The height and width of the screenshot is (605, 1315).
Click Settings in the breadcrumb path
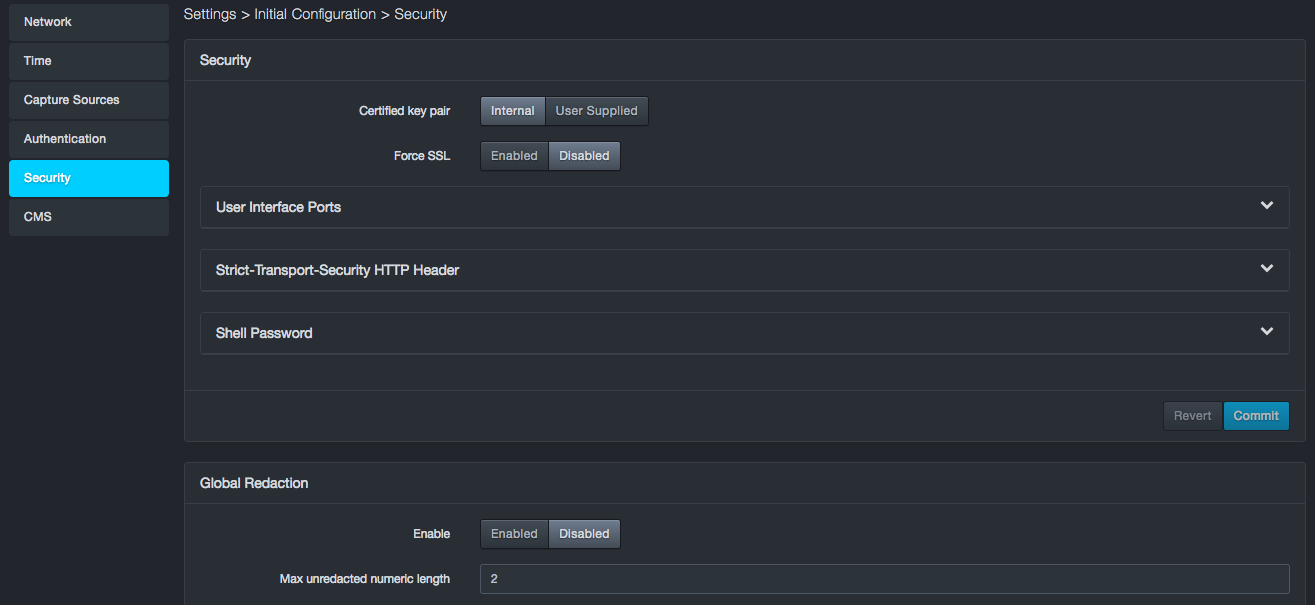click(x=210, y=15)
